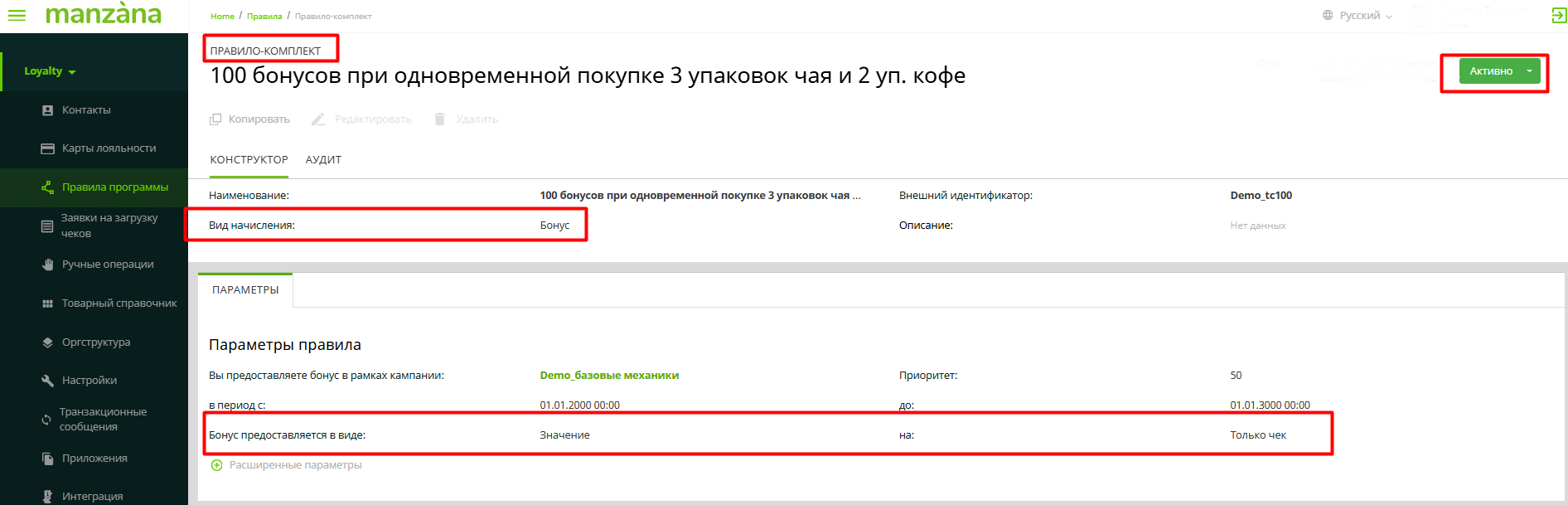Click the Заявки на загрузку чеков icon
The height and width of the screenshot is (505, 1568).
tap(47, 226)
